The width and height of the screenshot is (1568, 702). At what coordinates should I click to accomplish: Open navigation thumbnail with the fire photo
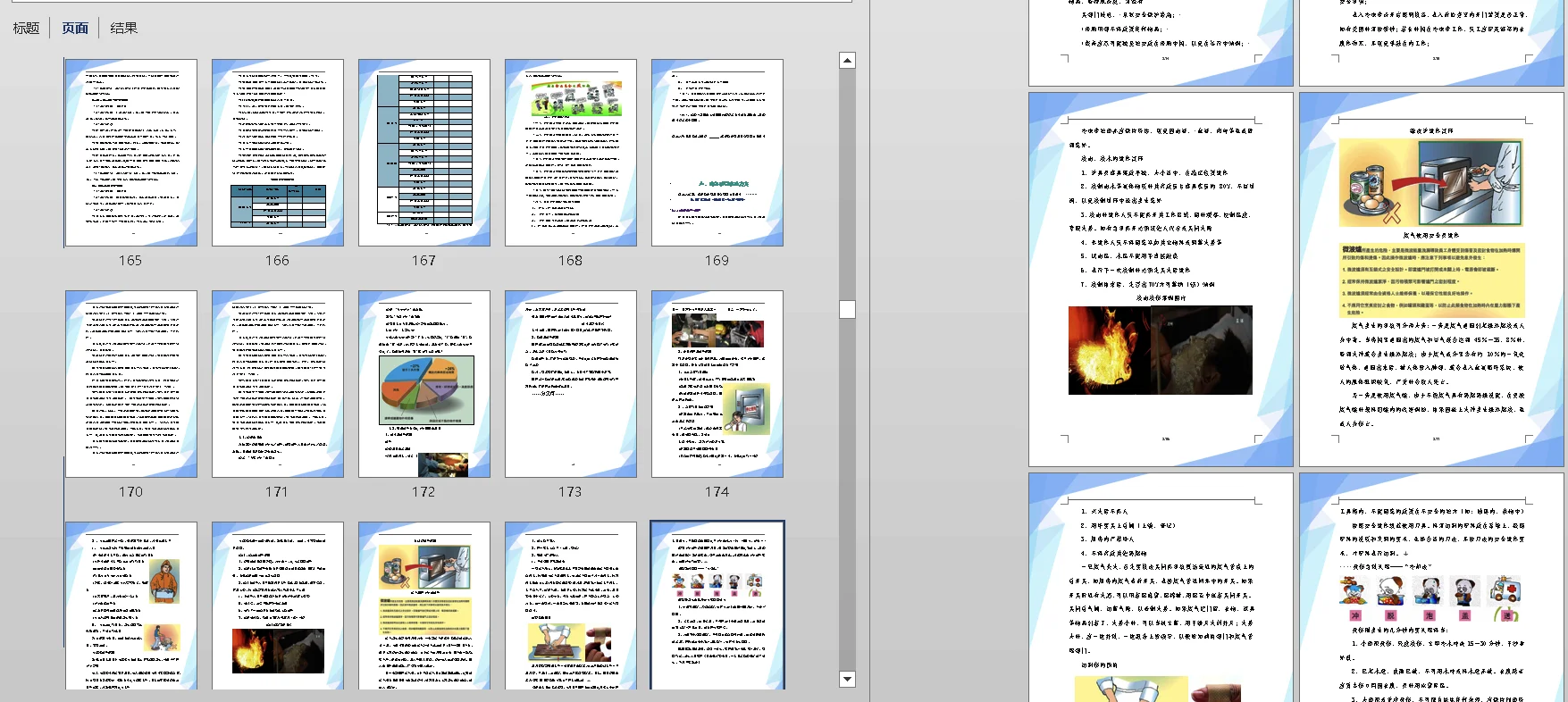point(278,606)
